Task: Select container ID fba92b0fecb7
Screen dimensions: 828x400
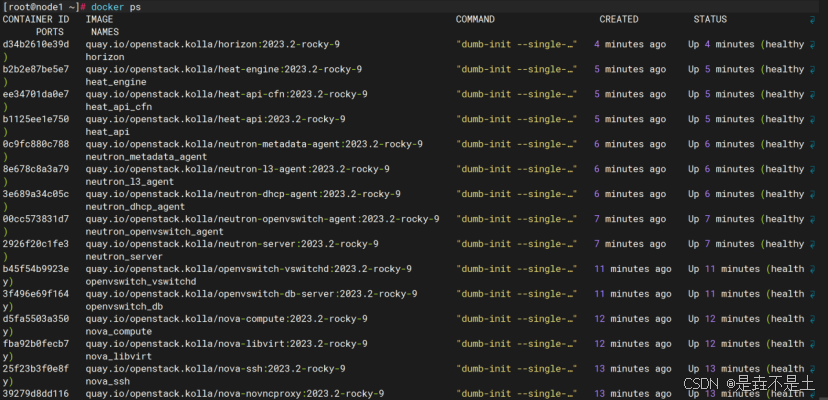Action: (36, 343)
